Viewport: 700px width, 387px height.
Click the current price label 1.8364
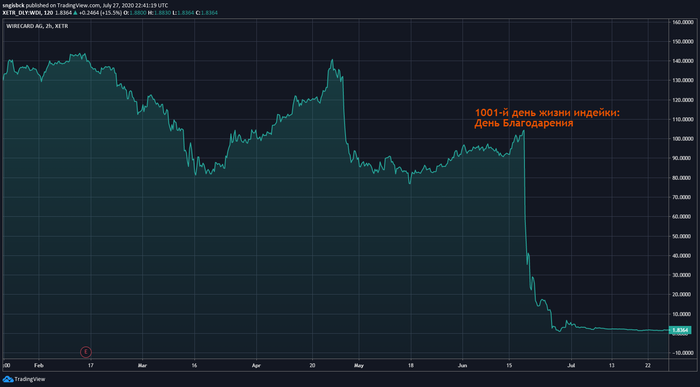coord(680,330)
